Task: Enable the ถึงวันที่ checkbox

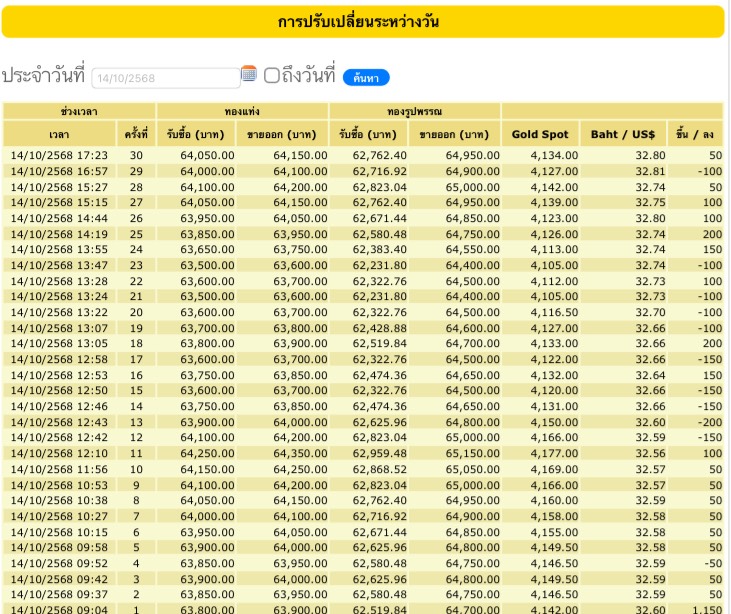Action: [271, 75]
